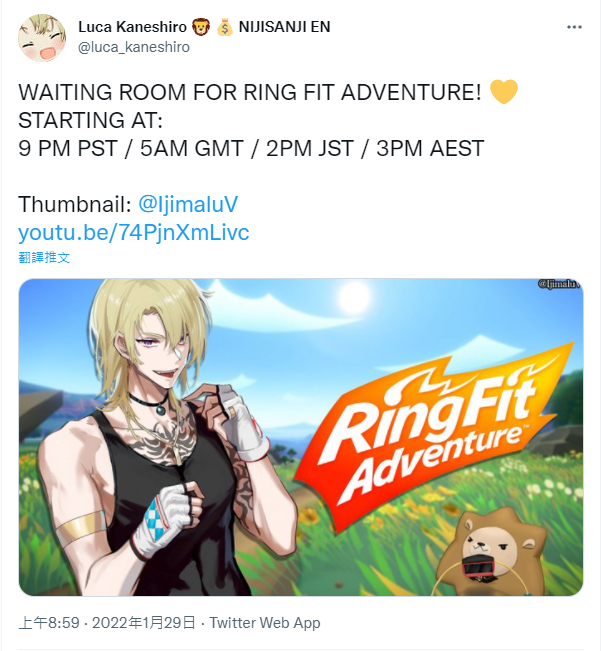Open the Luca Kaneshiro display name link
The image size is (601, 651).
(x=132, y=27)
